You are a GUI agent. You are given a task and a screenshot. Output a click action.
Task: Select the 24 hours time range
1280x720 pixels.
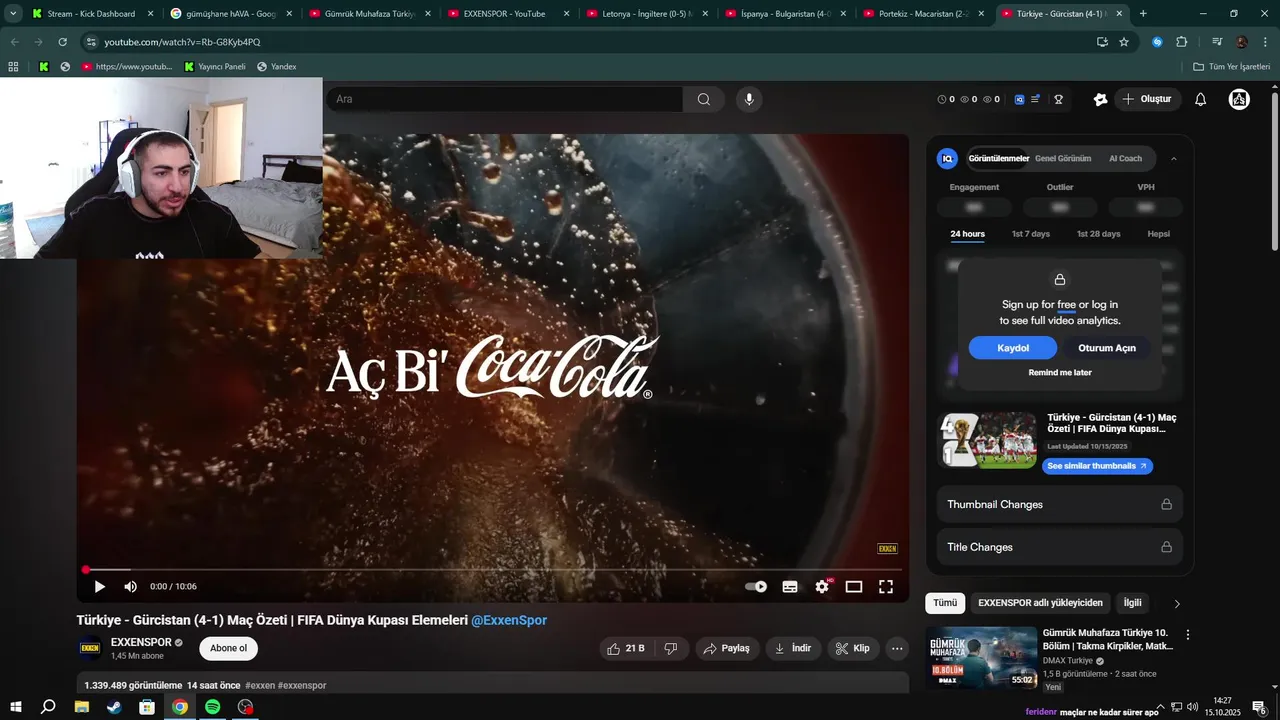coord(967,234)
